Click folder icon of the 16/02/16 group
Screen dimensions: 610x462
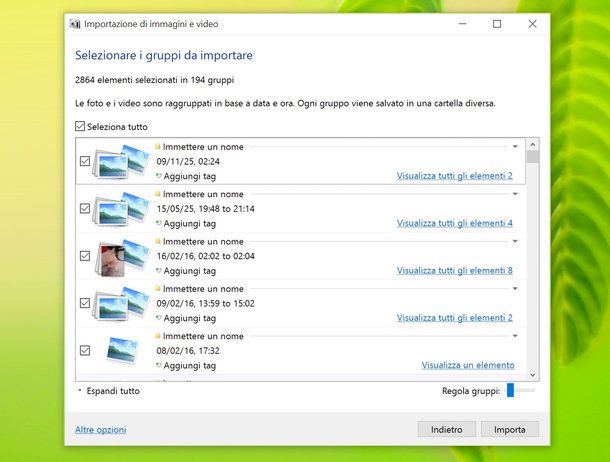pyautogui.click(x=158, y=242)
